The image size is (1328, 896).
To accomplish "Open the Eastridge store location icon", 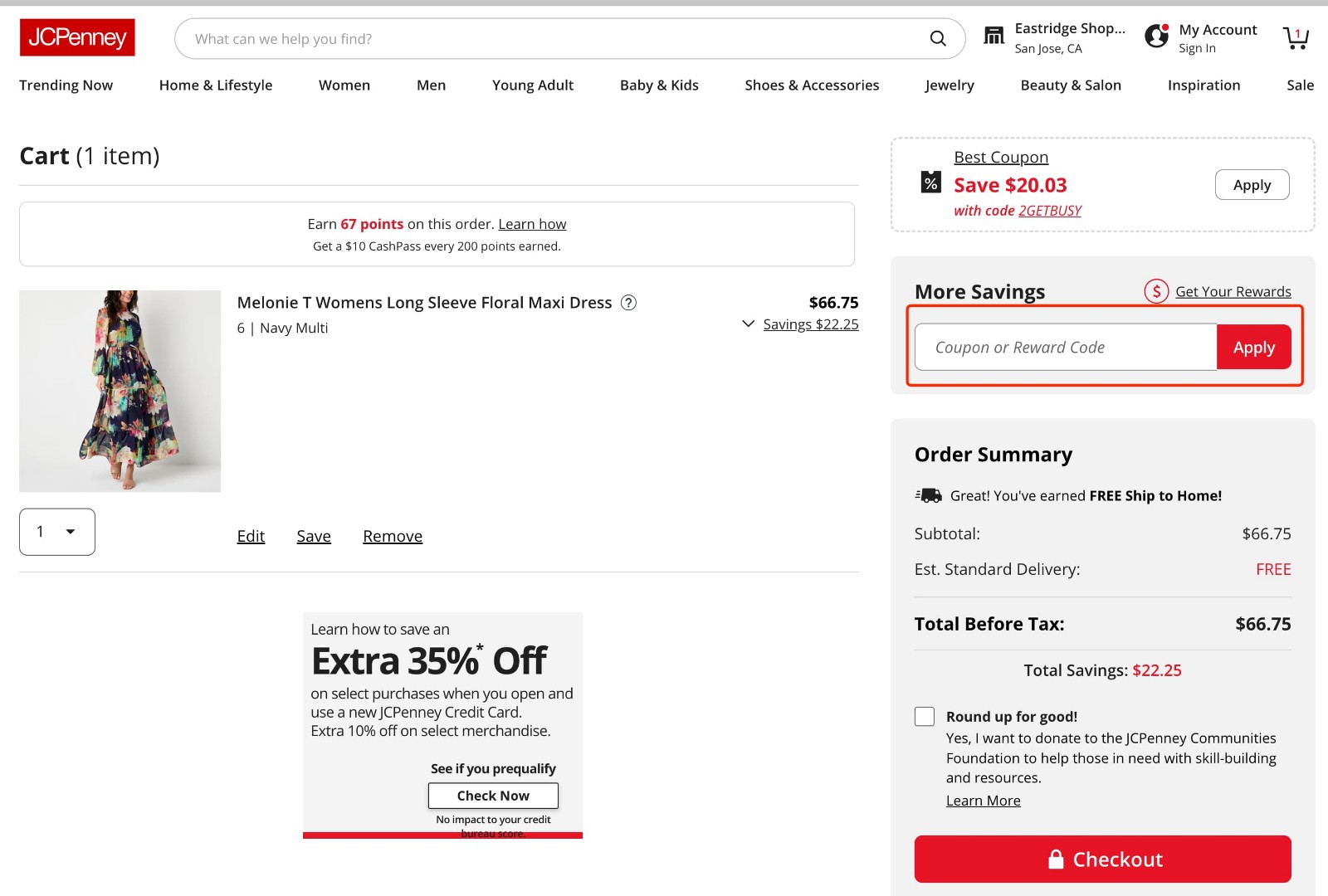I will coord(994,35).
